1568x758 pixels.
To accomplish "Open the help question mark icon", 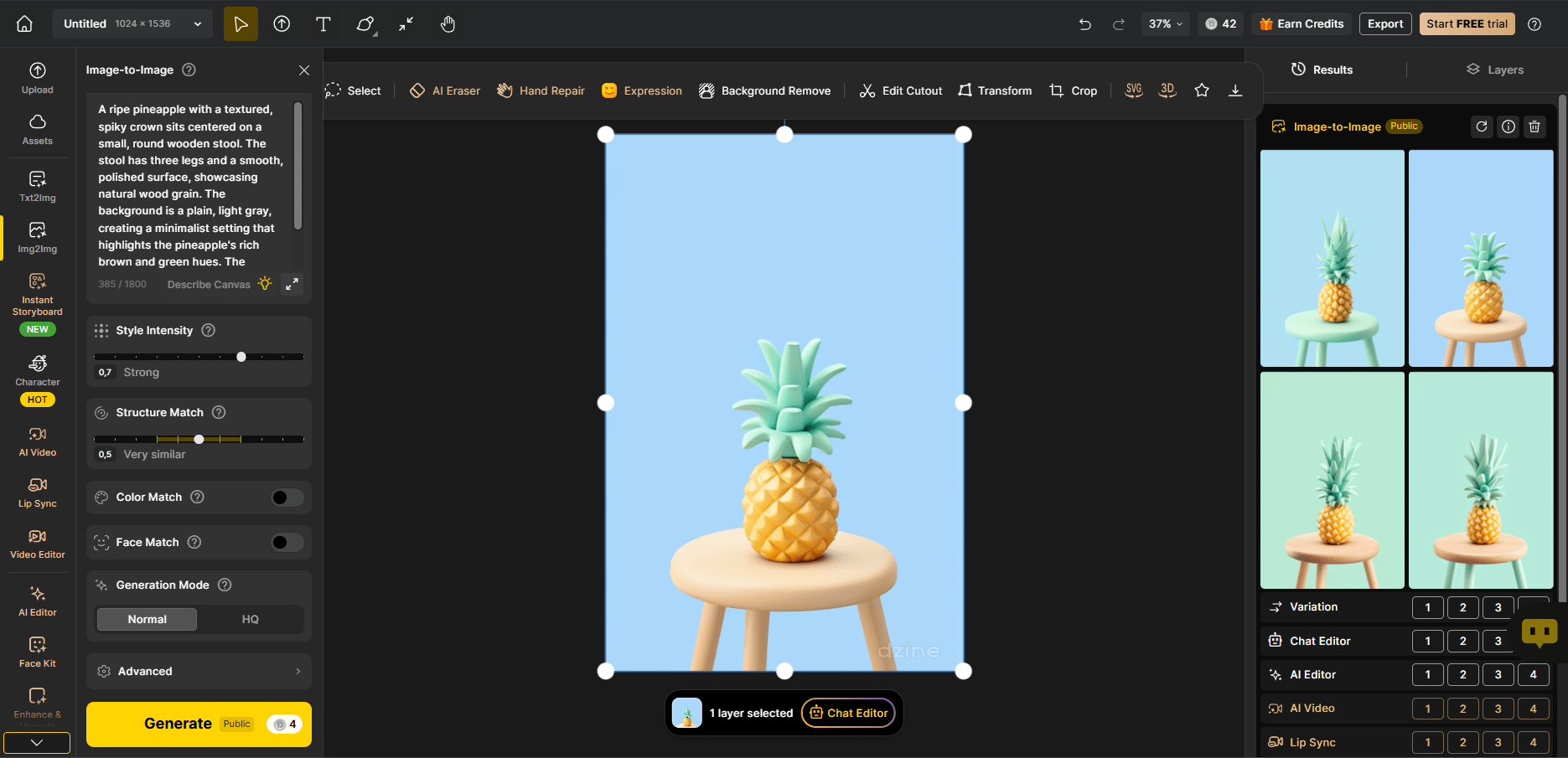I will (1534, 24).
